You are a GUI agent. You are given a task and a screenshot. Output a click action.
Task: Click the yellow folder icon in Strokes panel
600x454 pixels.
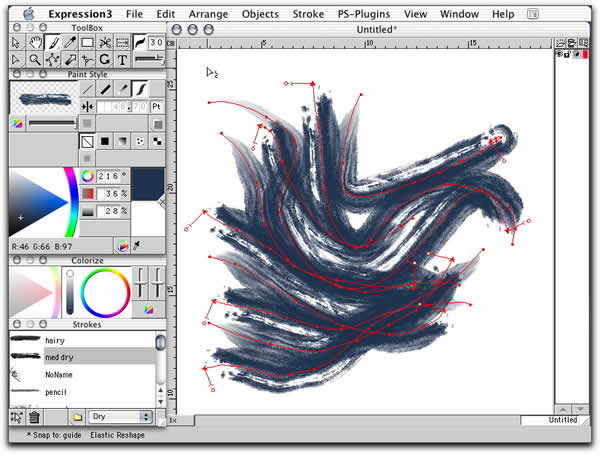click(x=77, y=417)
